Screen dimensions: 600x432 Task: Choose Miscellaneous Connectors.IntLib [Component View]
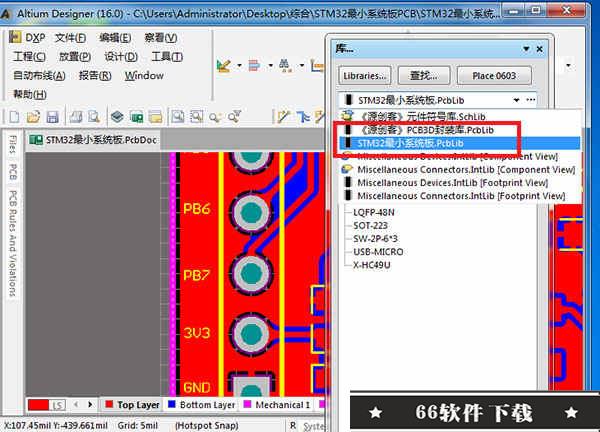[x=460, y=169]
